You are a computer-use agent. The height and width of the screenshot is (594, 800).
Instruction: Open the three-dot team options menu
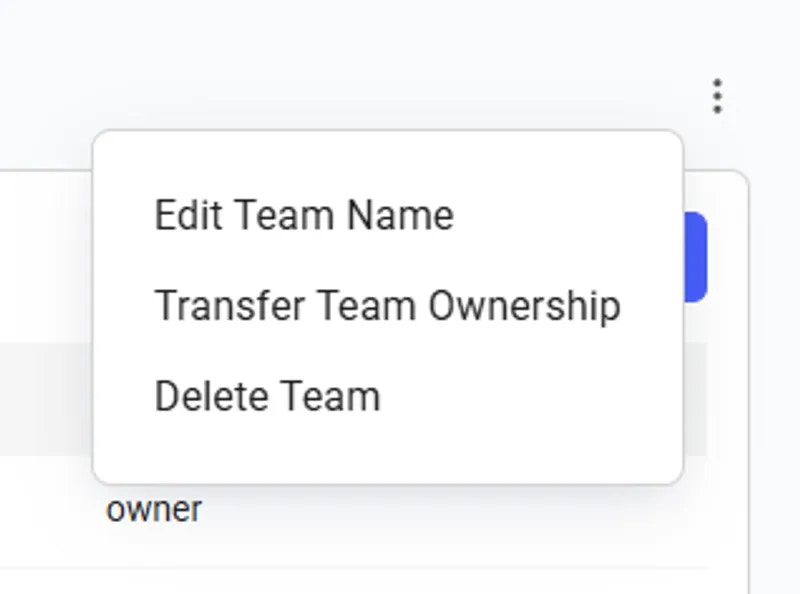click(x=717, y=96)
